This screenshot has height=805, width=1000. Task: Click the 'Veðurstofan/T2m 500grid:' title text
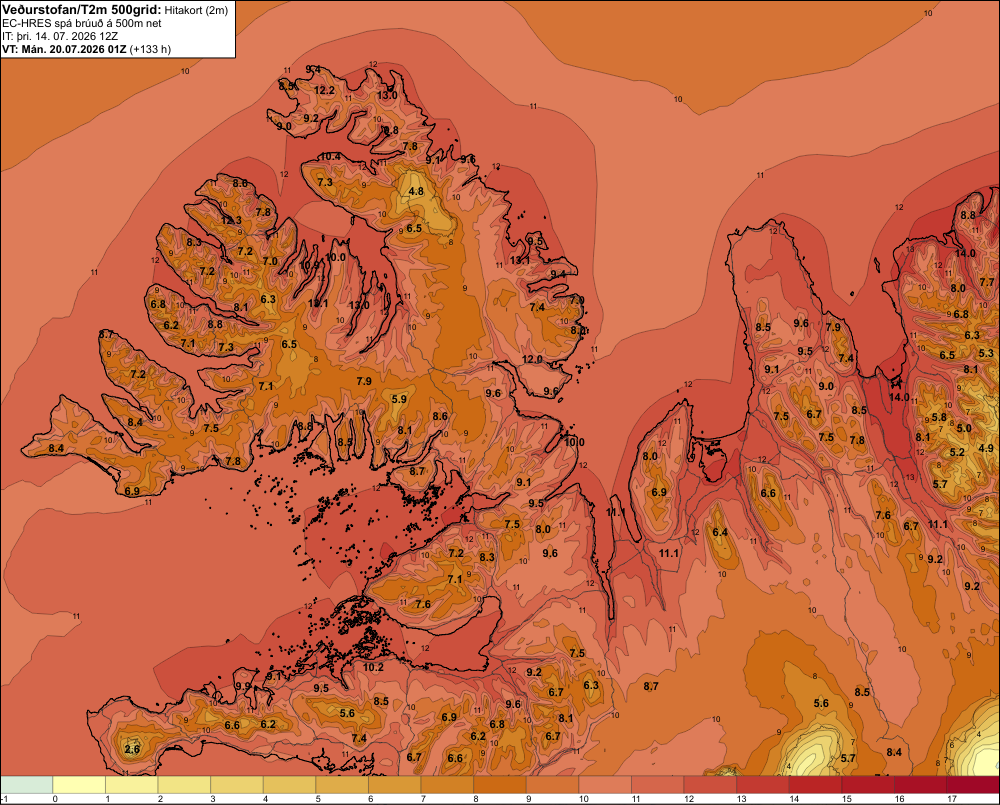click(x=82, y=10)
